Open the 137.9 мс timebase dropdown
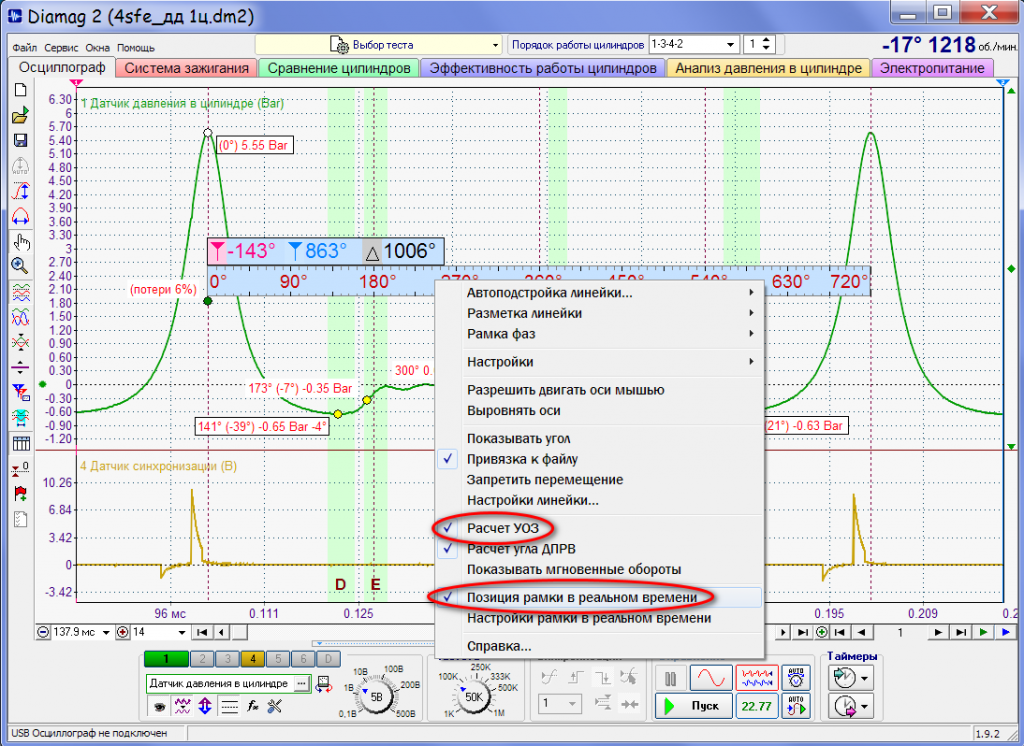The width and height of the screenshot is (1024, 746). (x=106, y=632)
